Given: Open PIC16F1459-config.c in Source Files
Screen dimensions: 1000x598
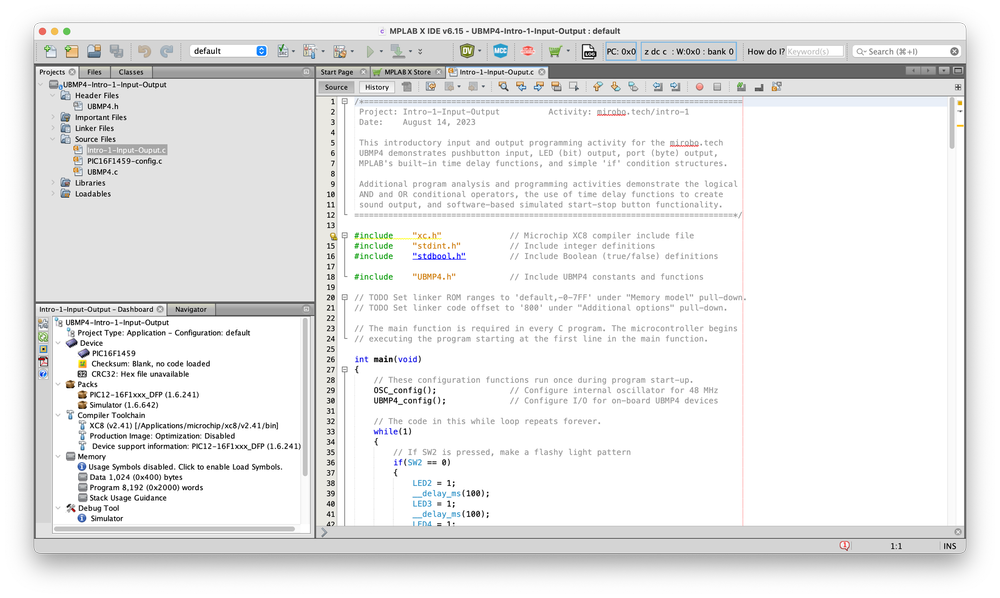Looking at the screenshot, I should [124, 161].
